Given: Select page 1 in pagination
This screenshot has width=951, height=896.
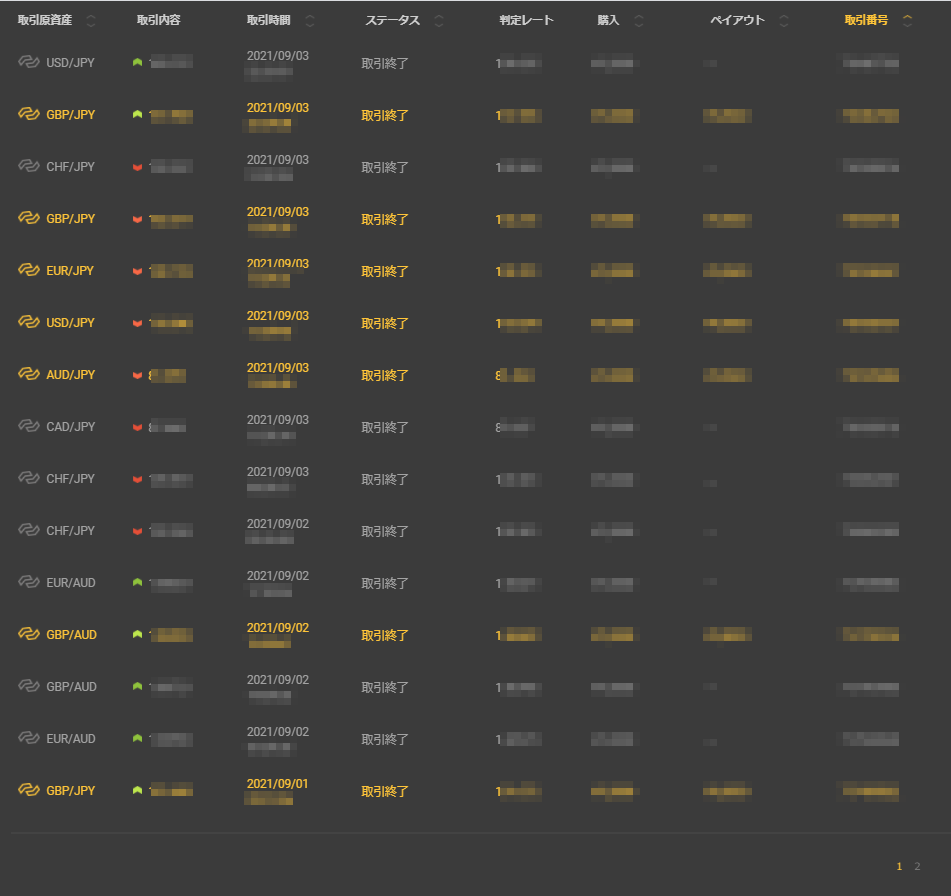Looking at the screenshot, I should pos(899,866).
